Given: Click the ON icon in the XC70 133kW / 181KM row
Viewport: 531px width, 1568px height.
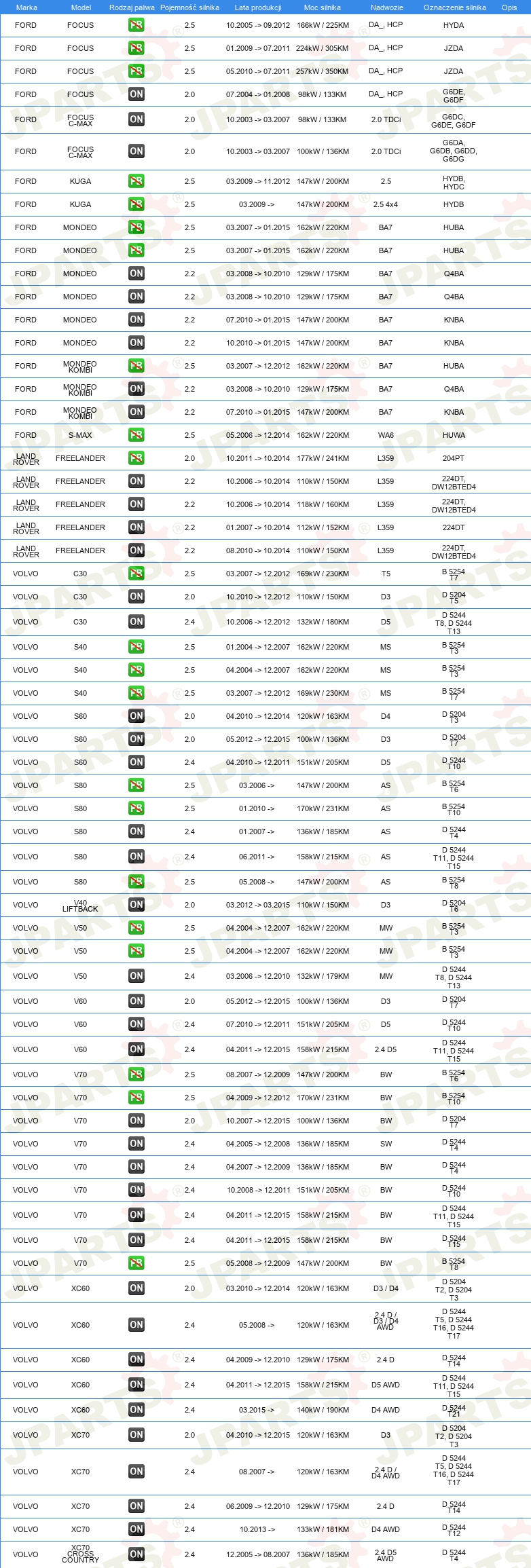Looking at the screenshot, I should pyautogui.click(x=136, y=1529).
